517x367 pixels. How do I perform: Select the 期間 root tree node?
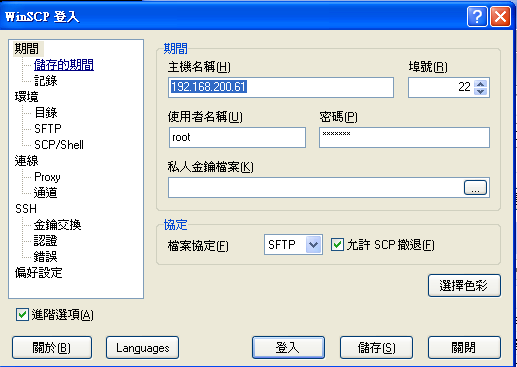[27, 49]
